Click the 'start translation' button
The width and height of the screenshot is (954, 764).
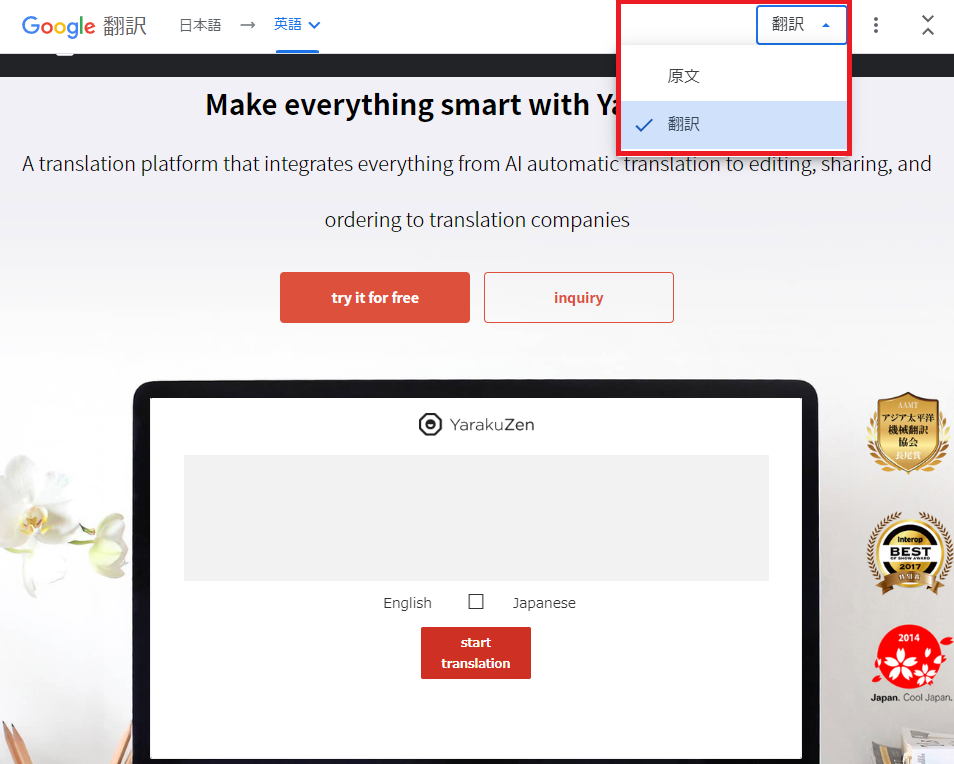476,653
